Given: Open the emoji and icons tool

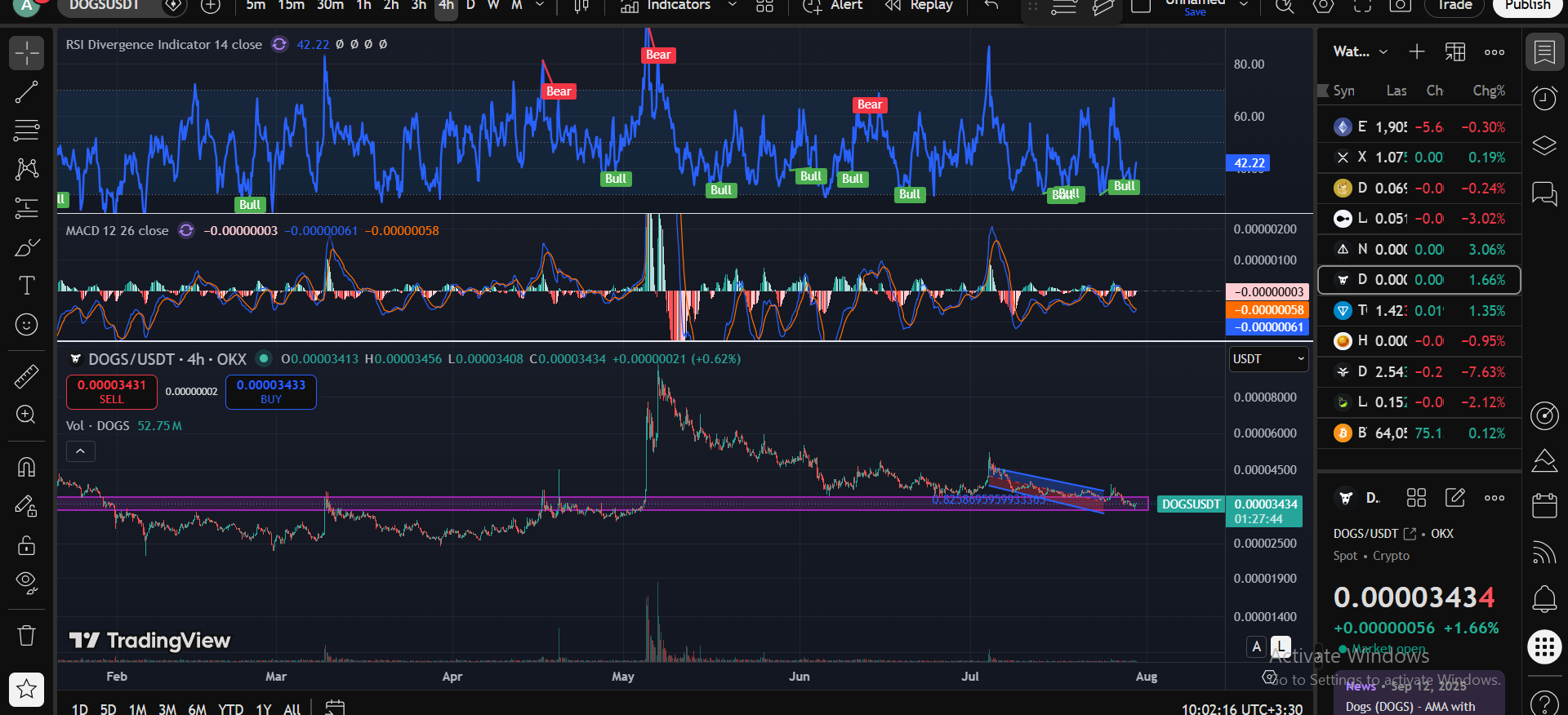Looking at the screenshot, I should tap(27, 325).
